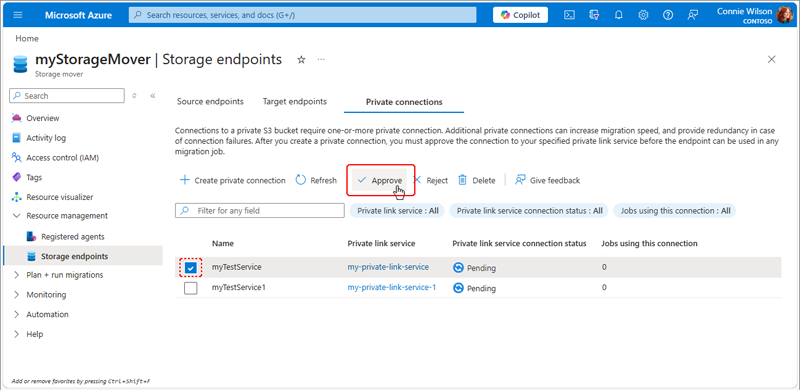The image size is (800, 390).
Task: Delete the selected connection
Action: click(477, 180)
